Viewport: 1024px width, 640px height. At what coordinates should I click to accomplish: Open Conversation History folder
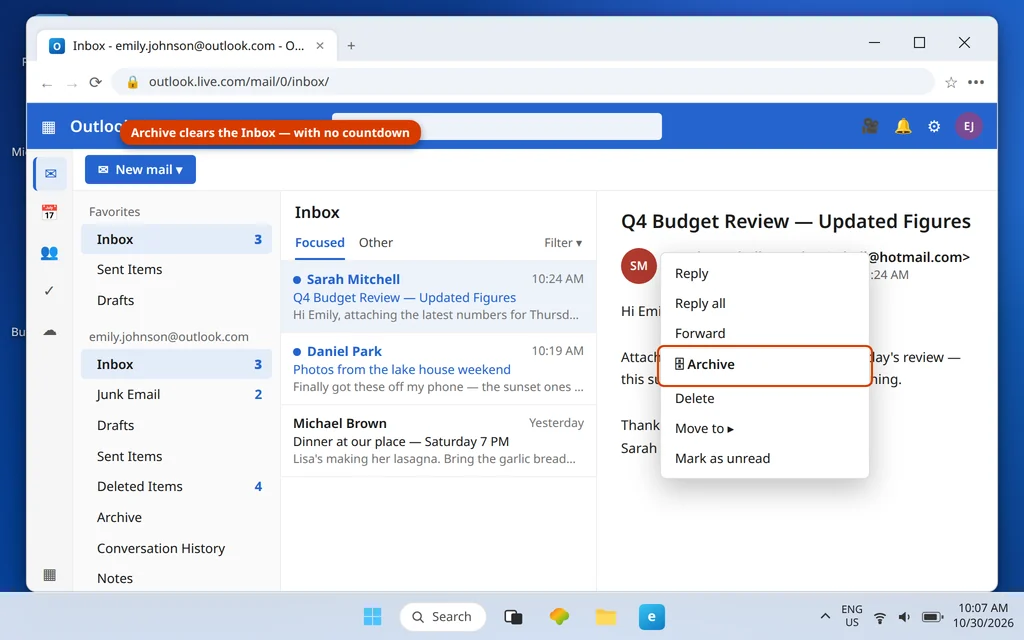click(176, 549)
